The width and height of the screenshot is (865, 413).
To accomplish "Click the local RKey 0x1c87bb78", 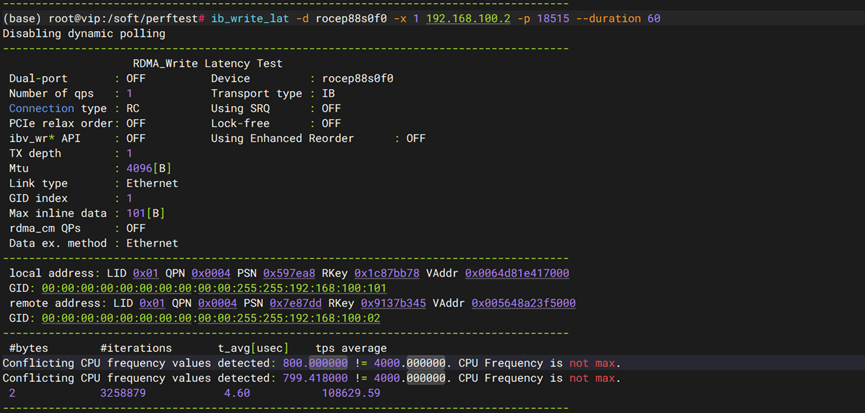I will tap(383, 273).
